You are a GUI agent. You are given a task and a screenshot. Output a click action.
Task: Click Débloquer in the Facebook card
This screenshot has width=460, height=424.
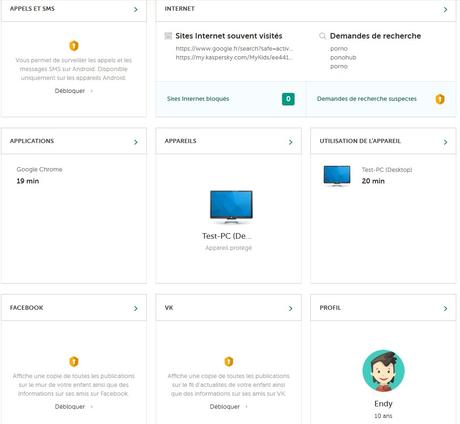(x=70, y=407)
